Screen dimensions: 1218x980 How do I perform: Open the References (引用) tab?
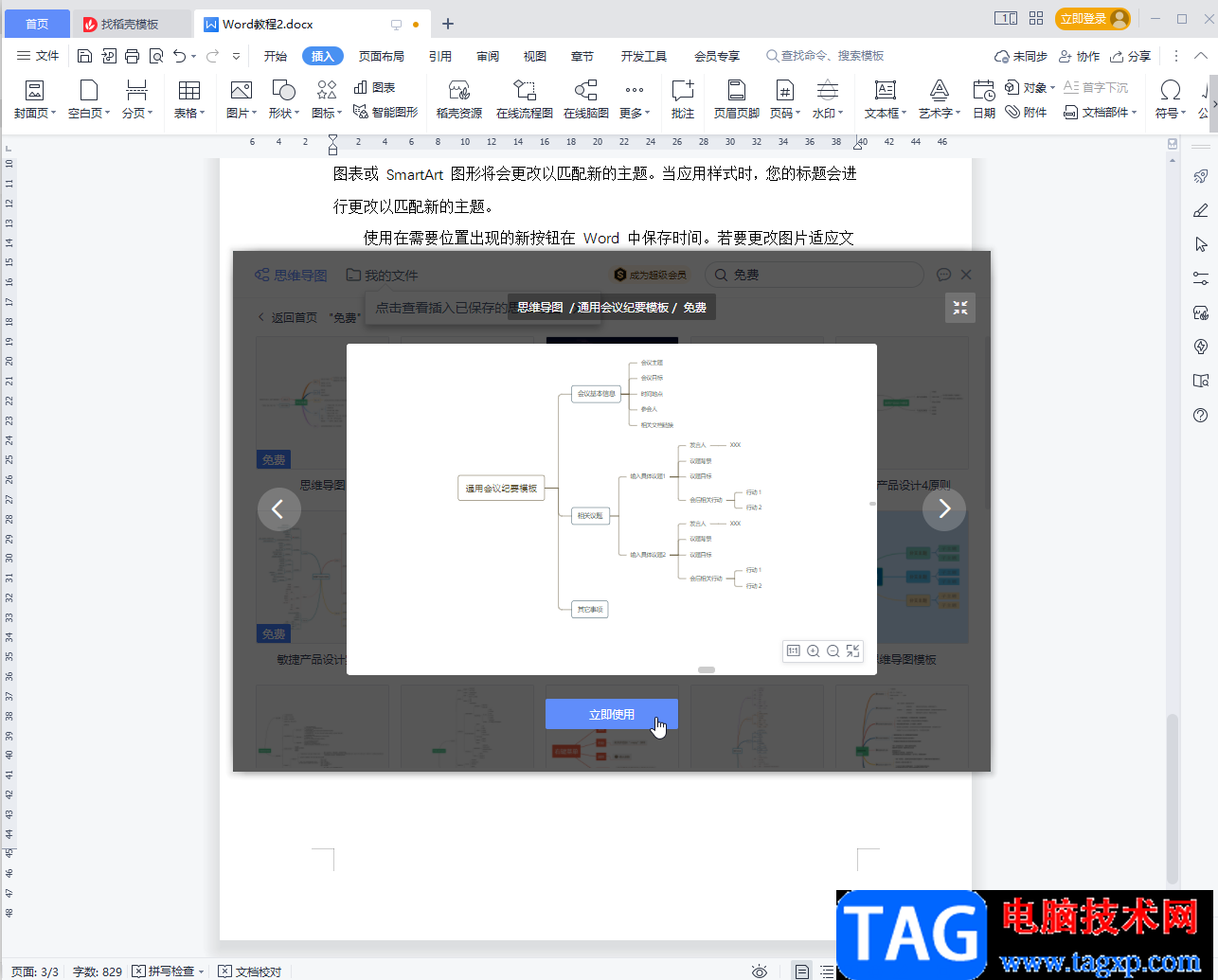pyautogui.click(x=440, y=56)
